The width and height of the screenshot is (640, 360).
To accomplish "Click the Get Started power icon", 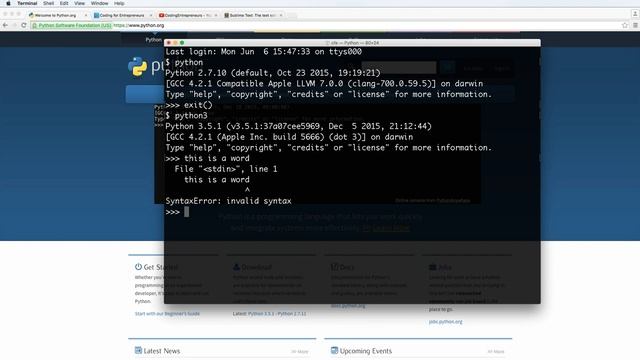I will coord(138,267).
